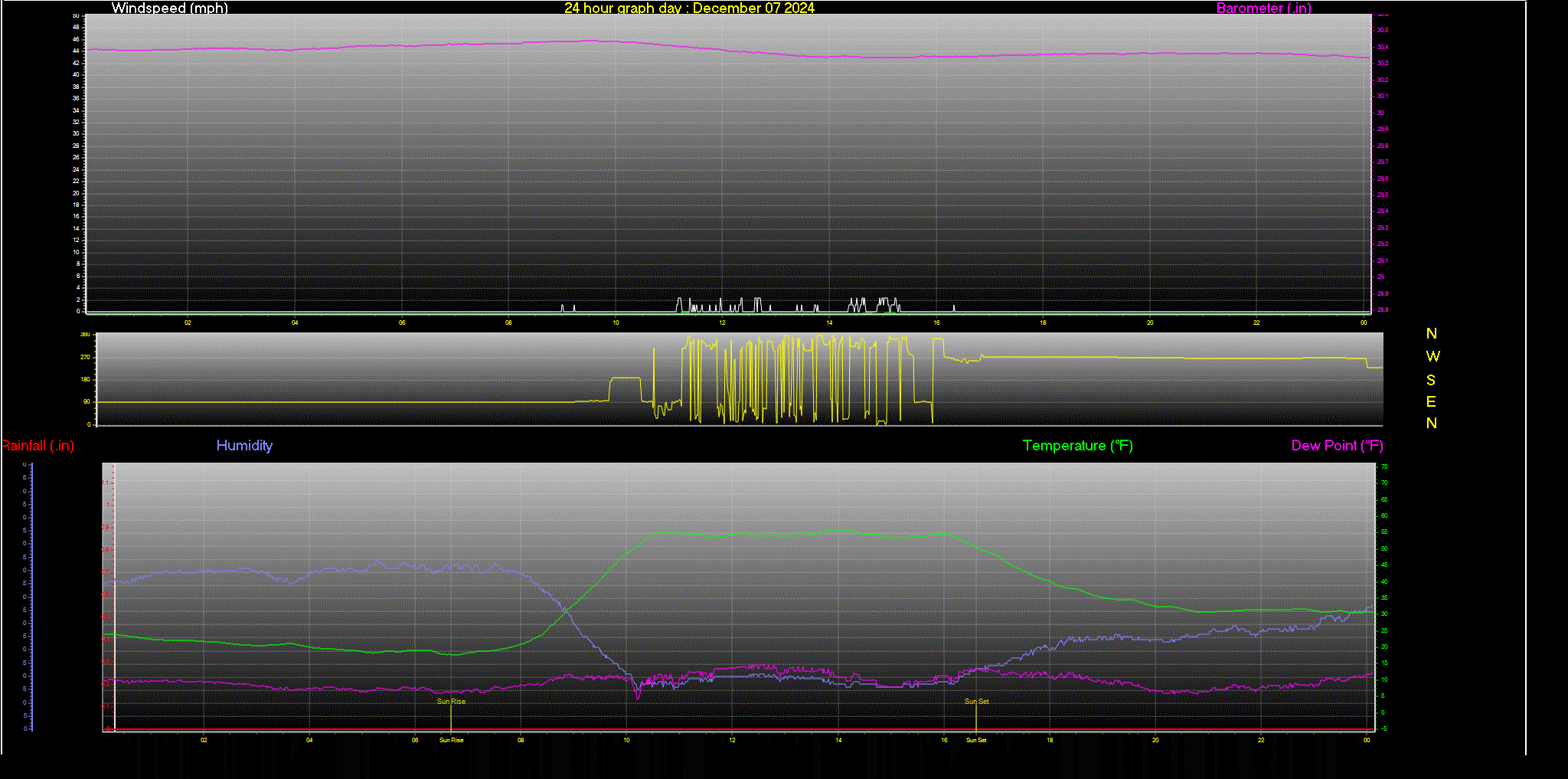
Task: Click hour '08' on the temperature chart time axis
Action: 521,740
